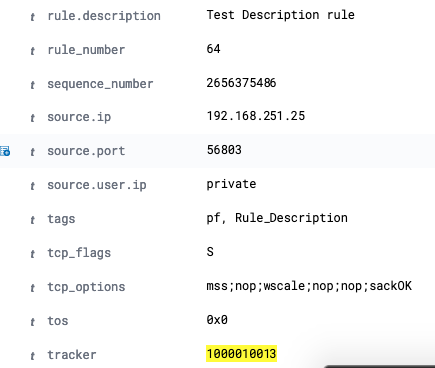Click the filter icon beside source.port
Image resolution: width=435 pixels, height=368 pixels.
point(5,151)
